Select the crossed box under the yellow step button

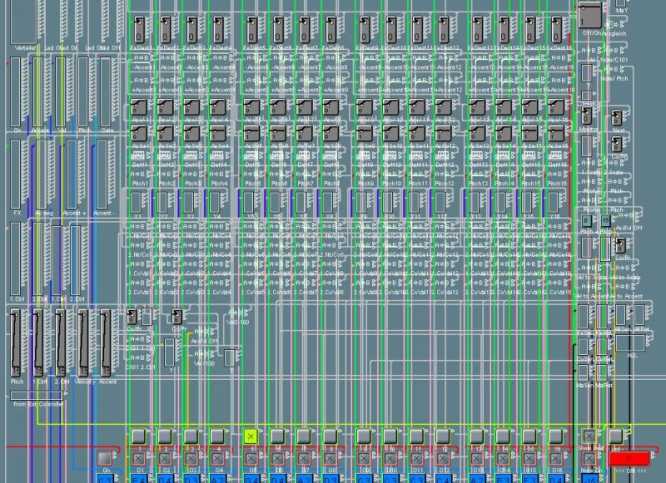click(251, 459)
